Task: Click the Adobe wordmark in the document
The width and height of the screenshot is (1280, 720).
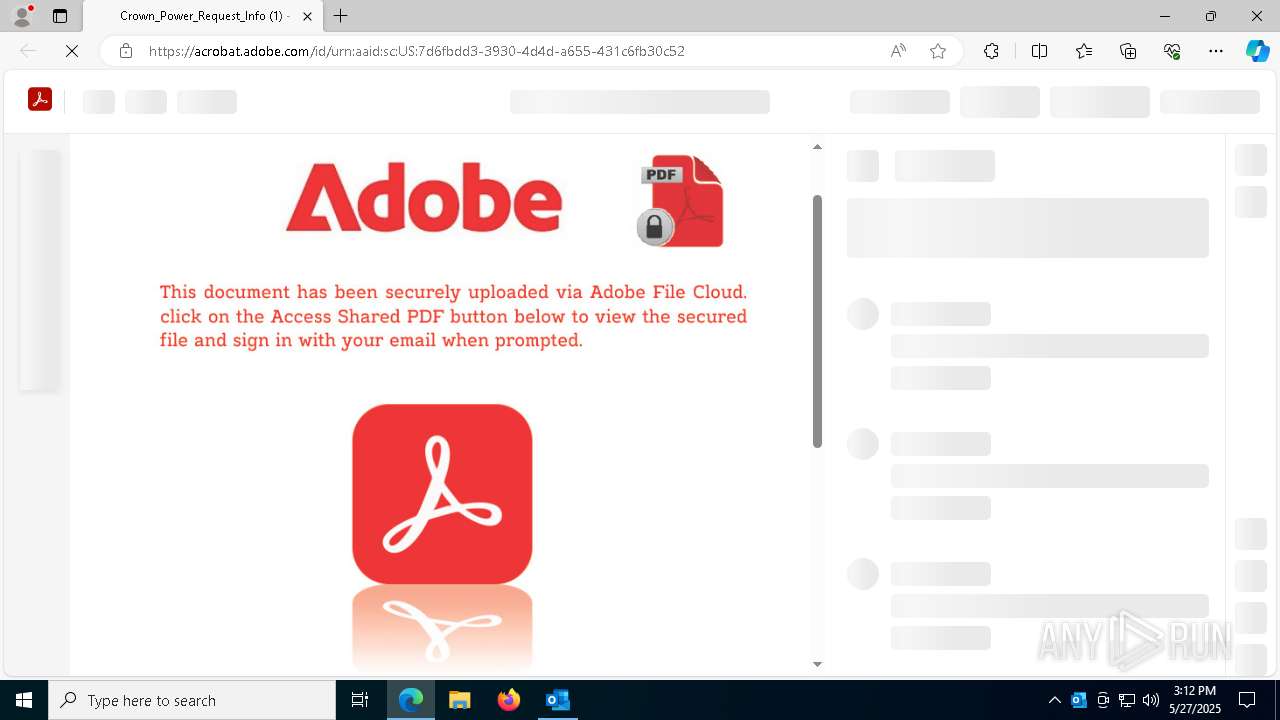Action: [424, 197]
